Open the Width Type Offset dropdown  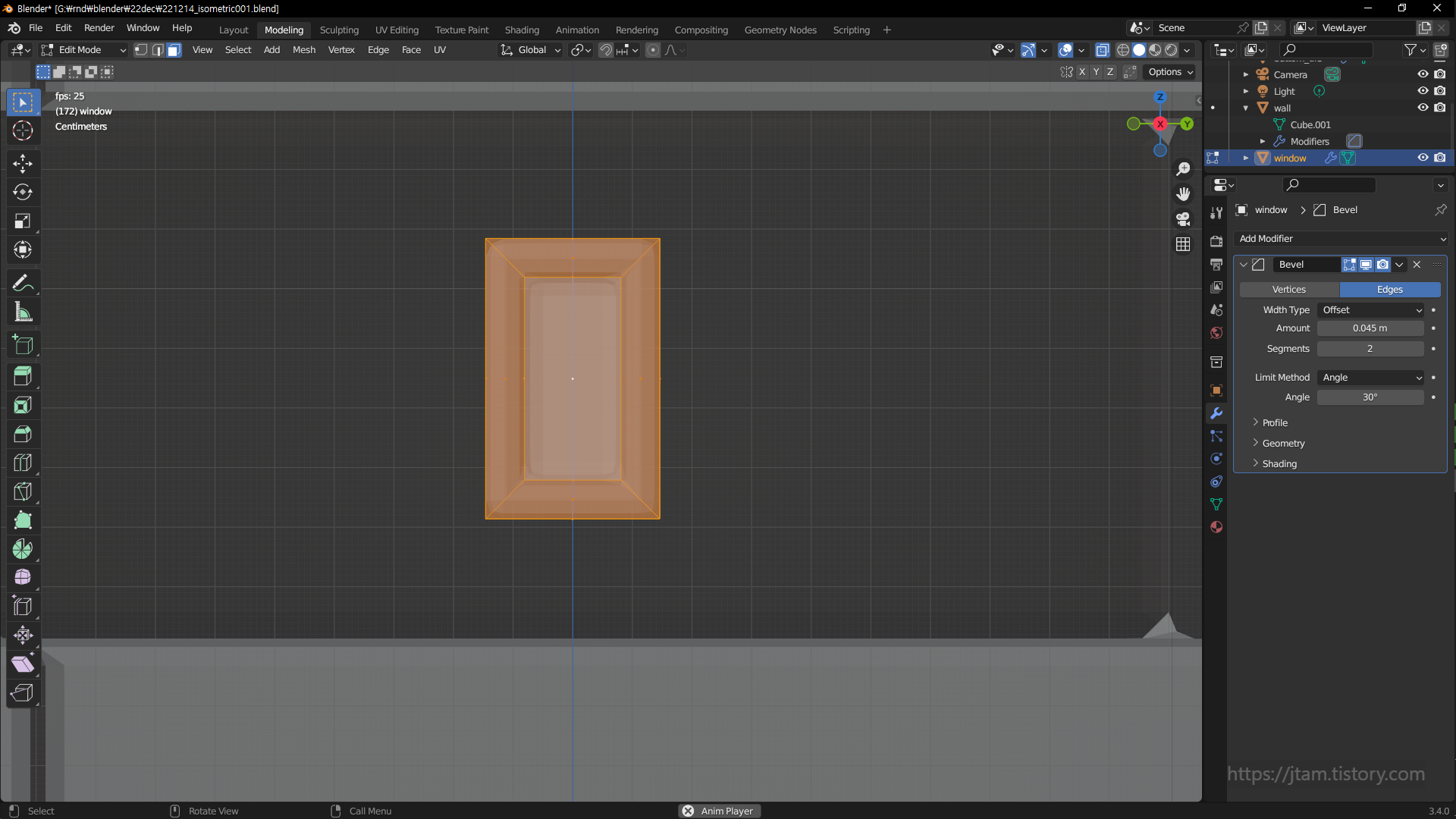[1371, 310]
